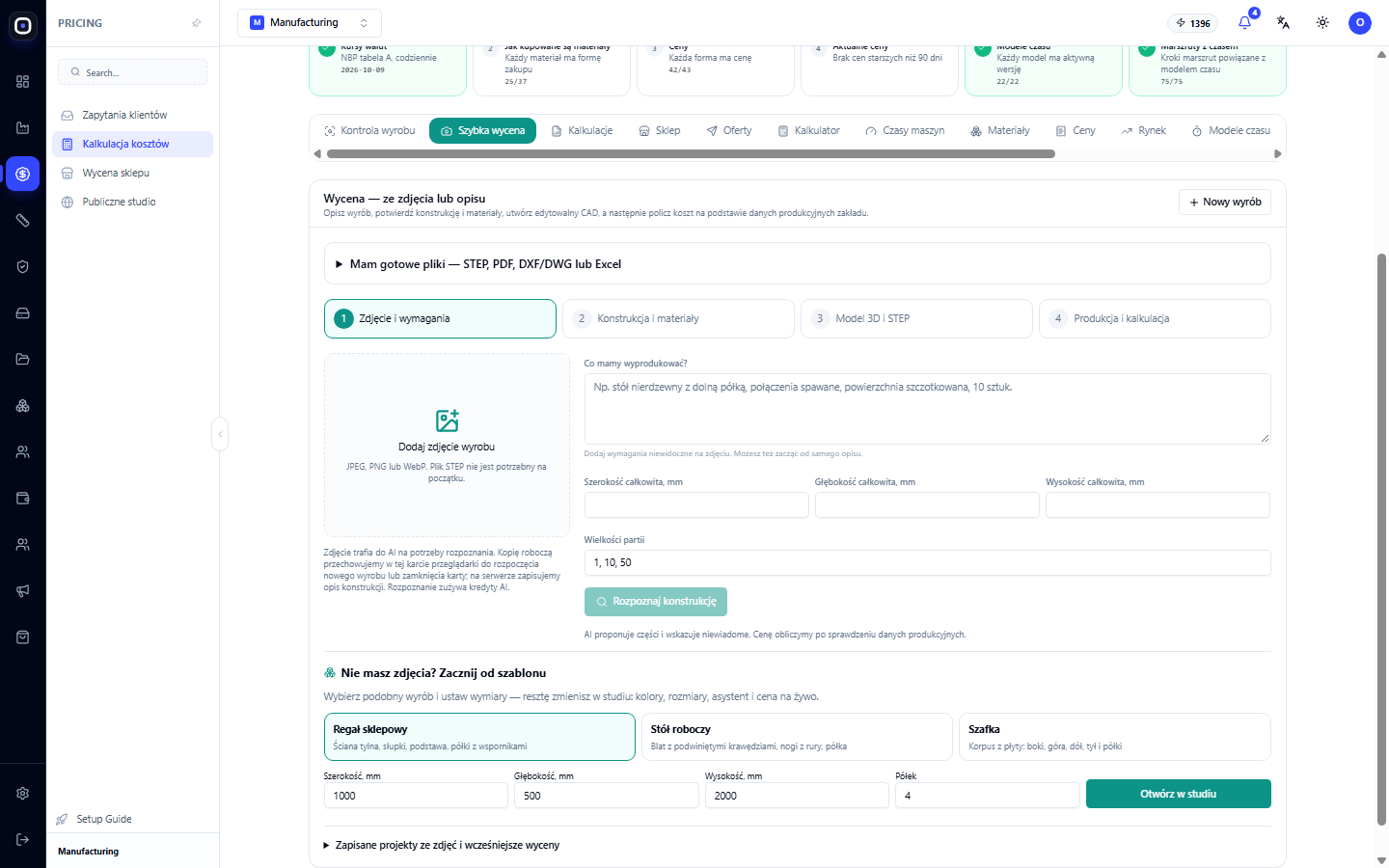Click the shield icon in left rail
1389x868 pixels.
(23, 267)
